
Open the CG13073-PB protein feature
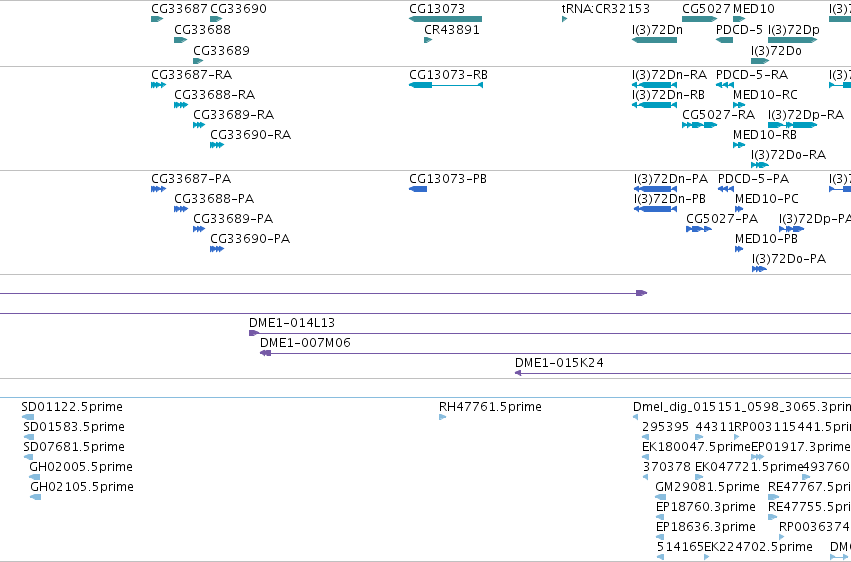[x=418, y=189]
